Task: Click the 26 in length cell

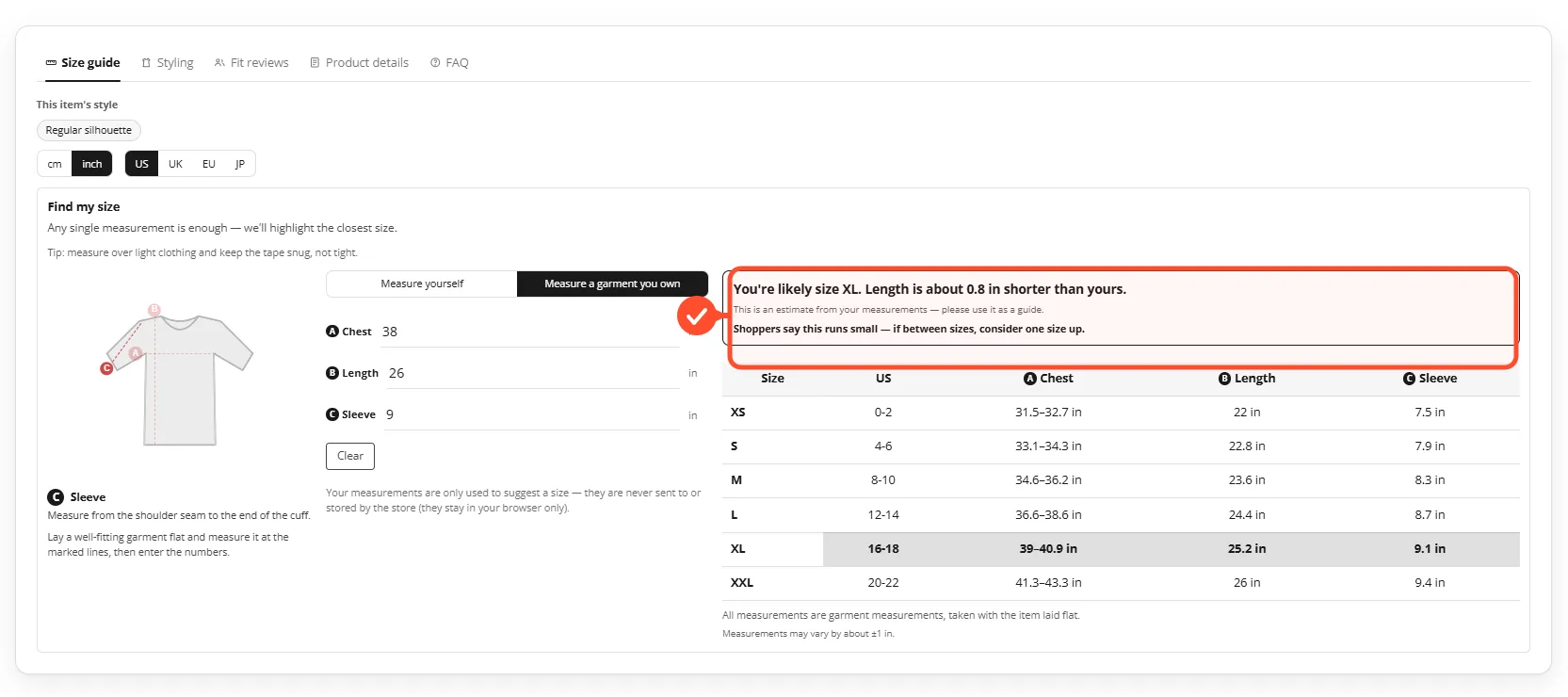Action: coord(1247,583)
